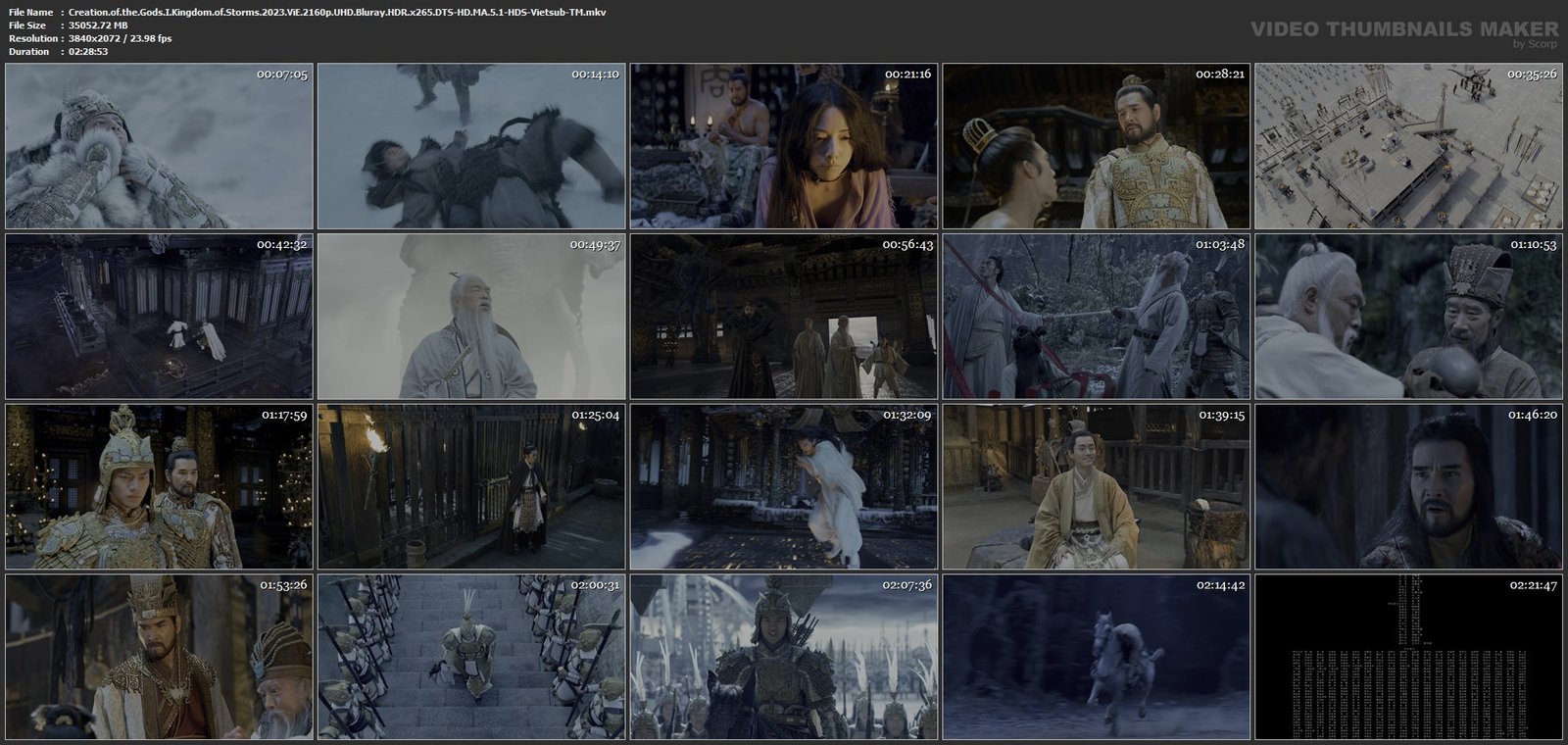Select the thumbnail stamped 02:07:36
Viewport: 1568px width, 745px height.
pos(784,657)
